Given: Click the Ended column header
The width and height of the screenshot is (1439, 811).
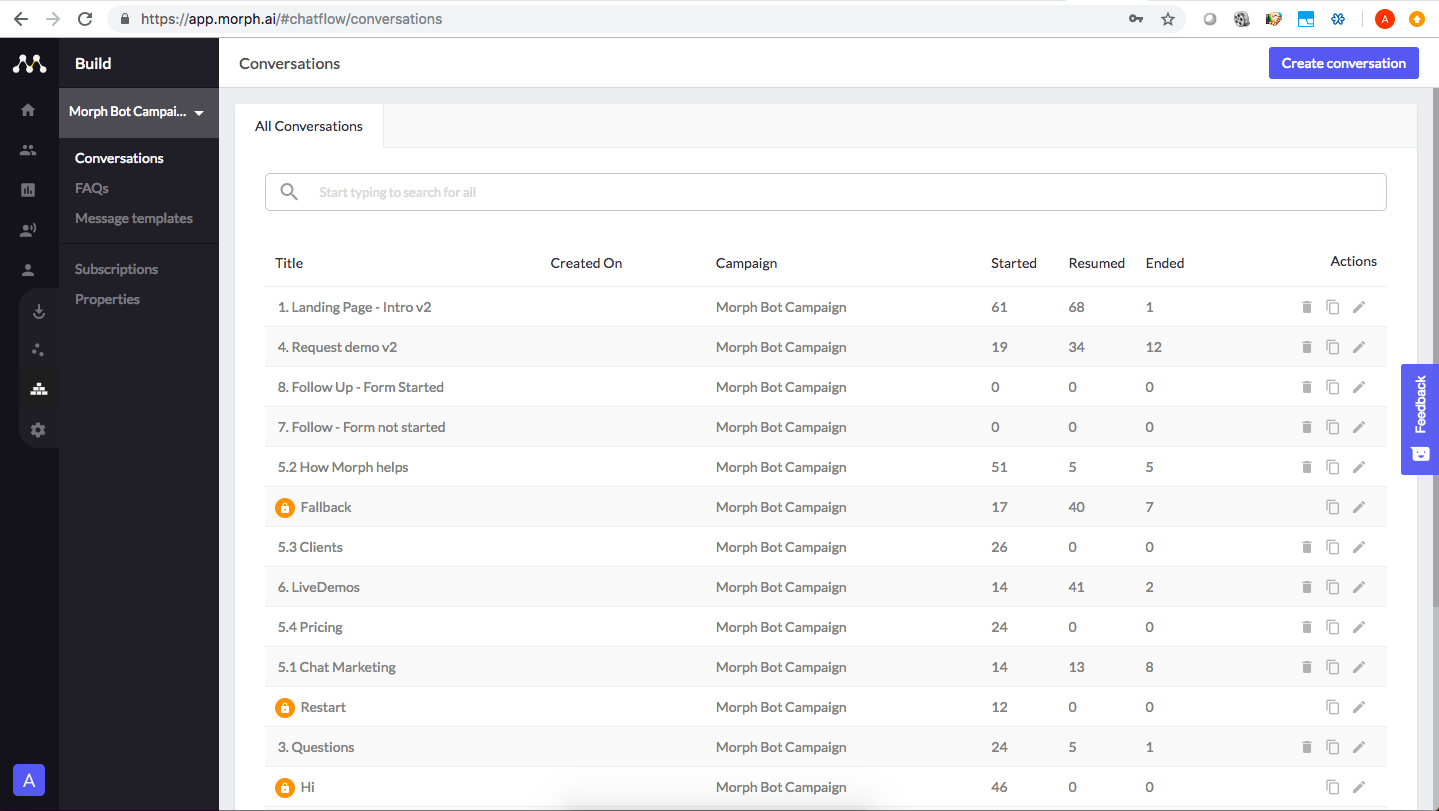Looking at the screenshot, I should 1165,263.
